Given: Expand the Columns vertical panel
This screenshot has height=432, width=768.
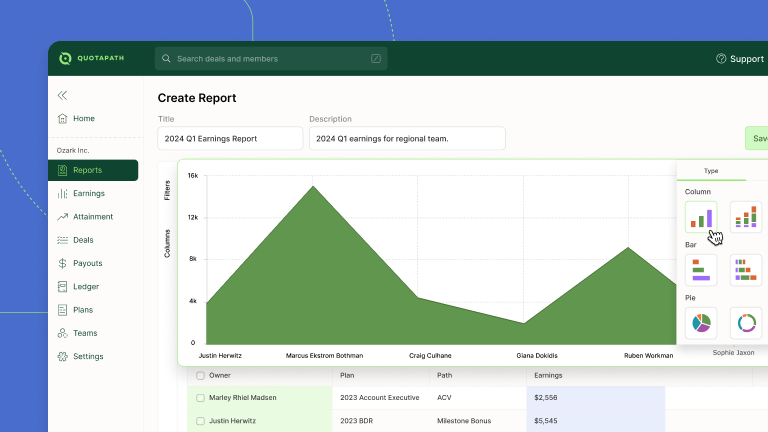Looking at the screenshot, I should point(167,243).
